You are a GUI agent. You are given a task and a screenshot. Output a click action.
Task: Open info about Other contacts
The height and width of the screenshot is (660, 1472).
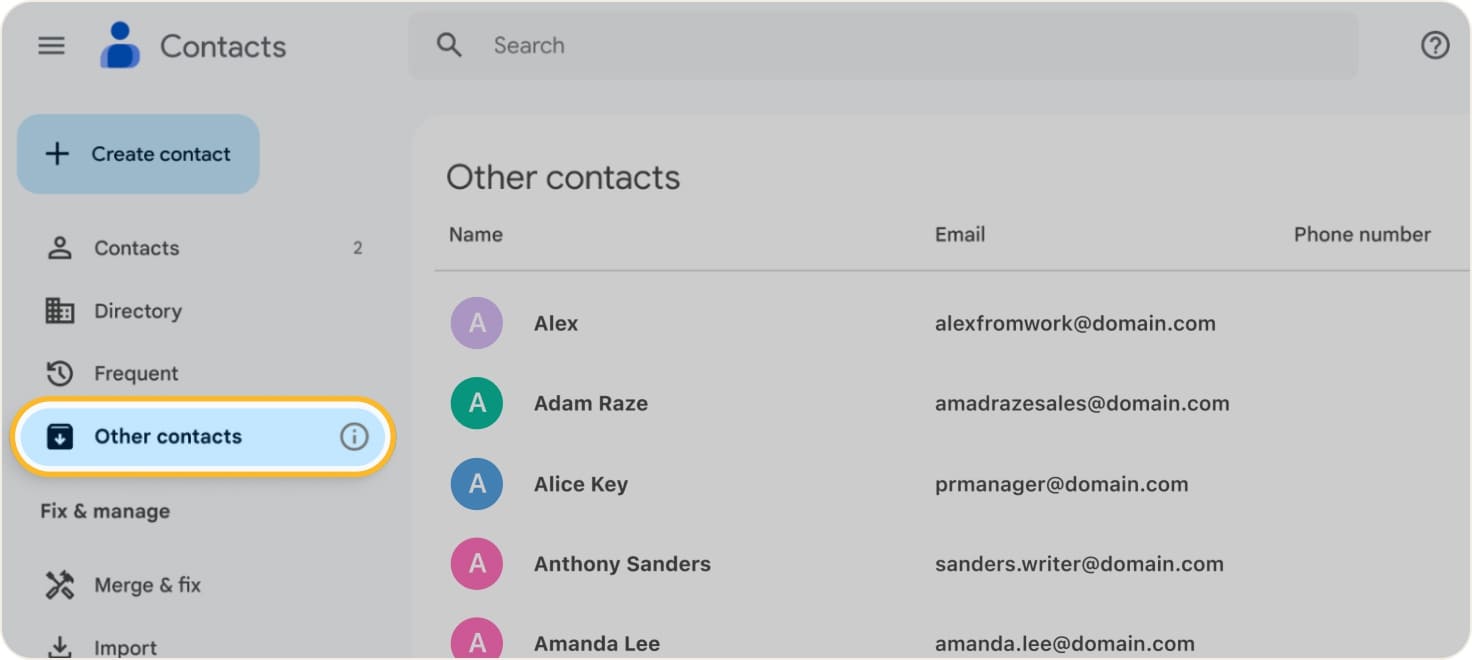(354, 436)
